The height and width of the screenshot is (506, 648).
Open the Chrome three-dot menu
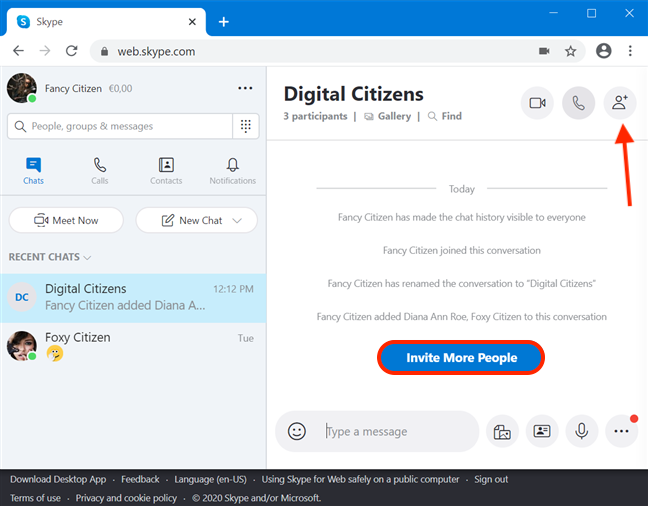pyautogui.click(x=630, y=51)
